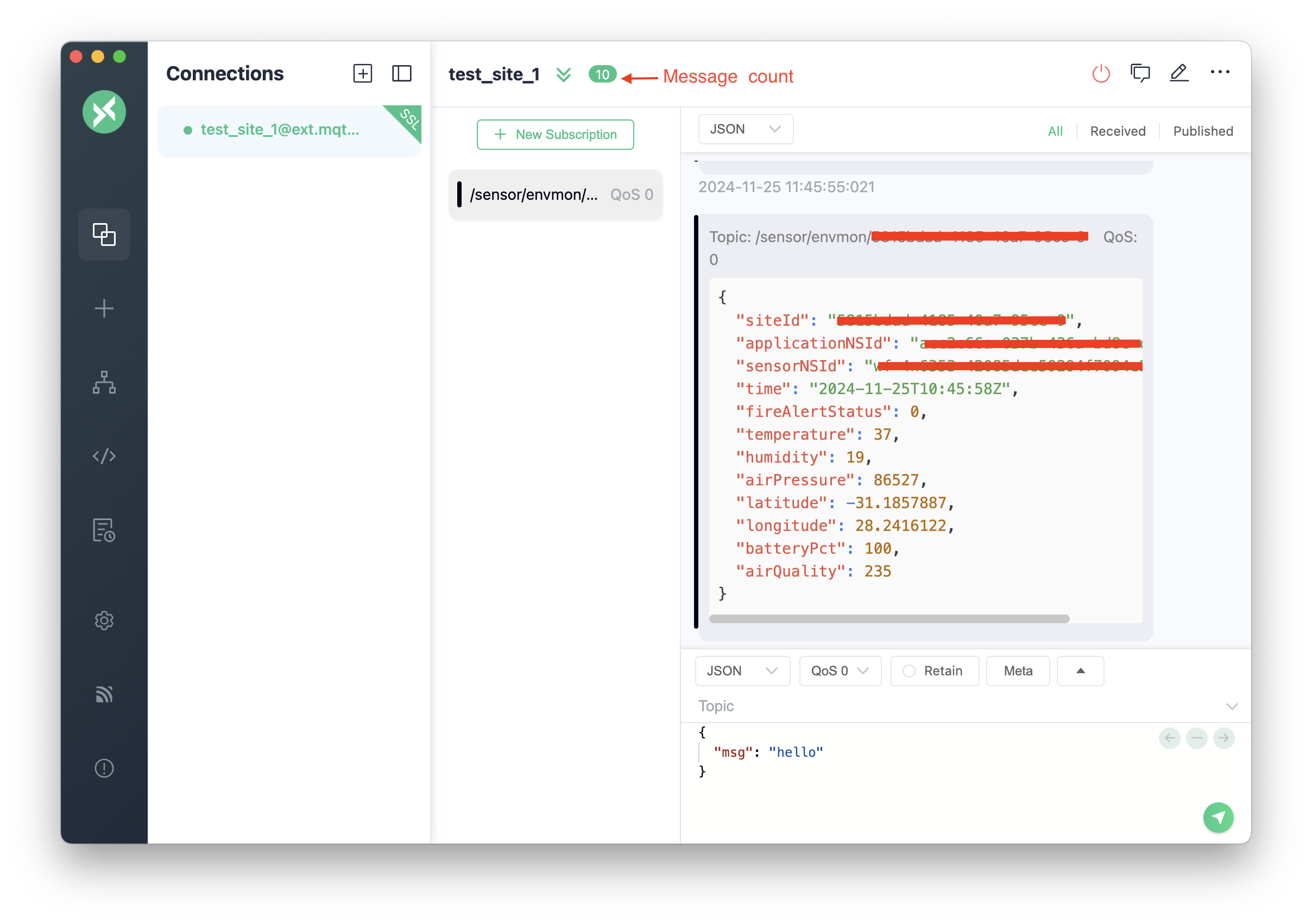Click the "airQuality": 235 line
1312x924 pixels.
tap(813, 572)
